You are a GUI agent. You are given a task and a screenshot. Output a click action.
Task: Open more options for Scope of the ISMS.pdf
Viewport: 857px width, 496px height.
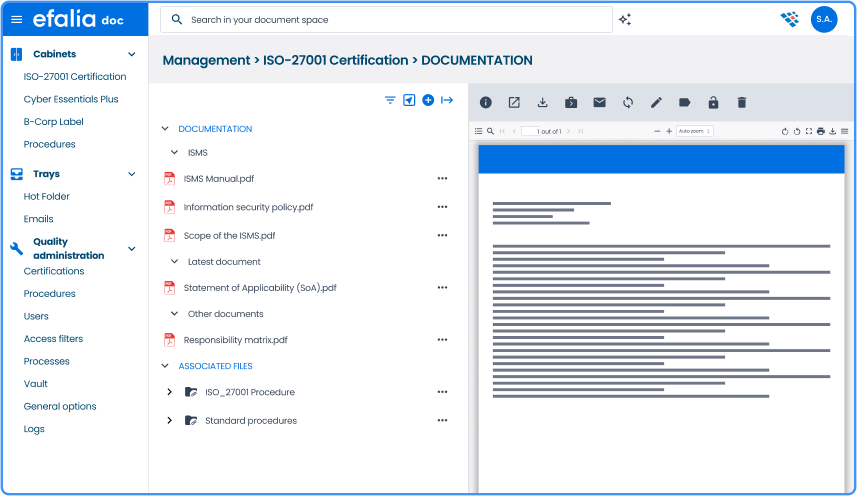[442, 235]
